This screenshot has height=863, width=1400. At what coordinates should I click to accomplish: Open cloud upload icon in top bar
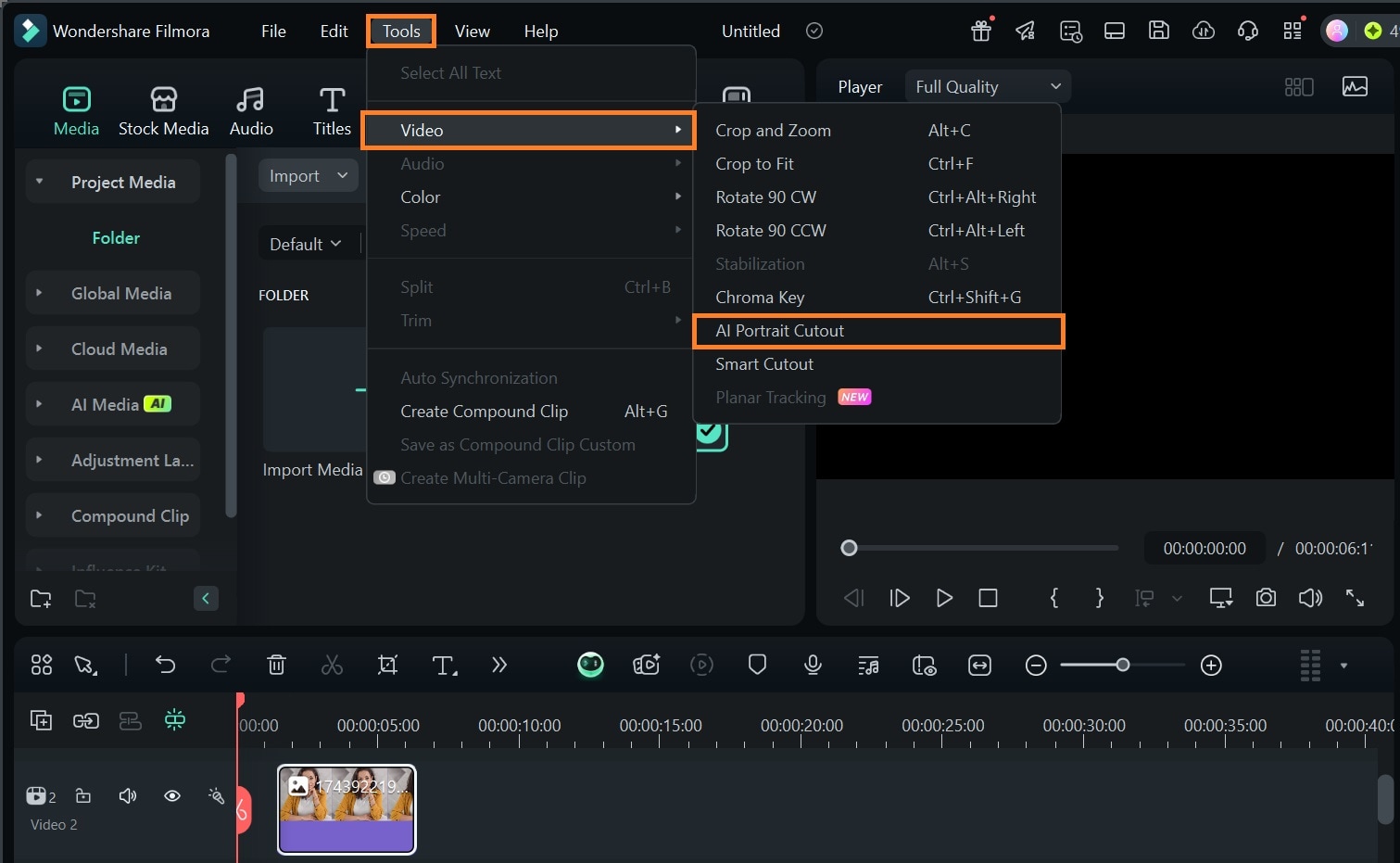click(1204, 31)
